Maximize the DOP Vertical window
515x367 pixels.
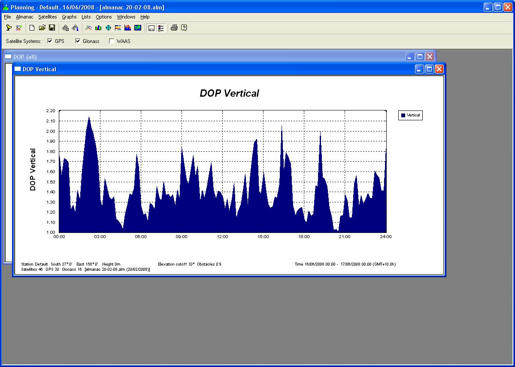429,69
